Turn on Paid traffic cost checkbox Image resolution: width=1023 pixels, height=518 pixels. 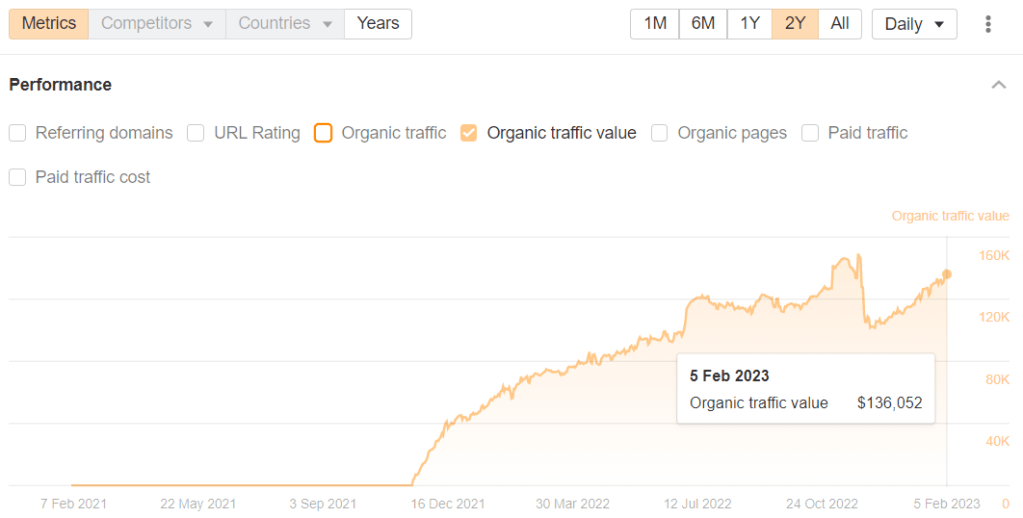18,177
